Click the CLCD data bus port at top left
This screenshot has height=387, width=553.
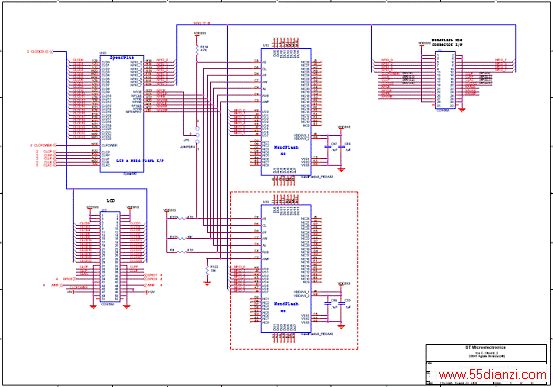click(x=40, y=52)
